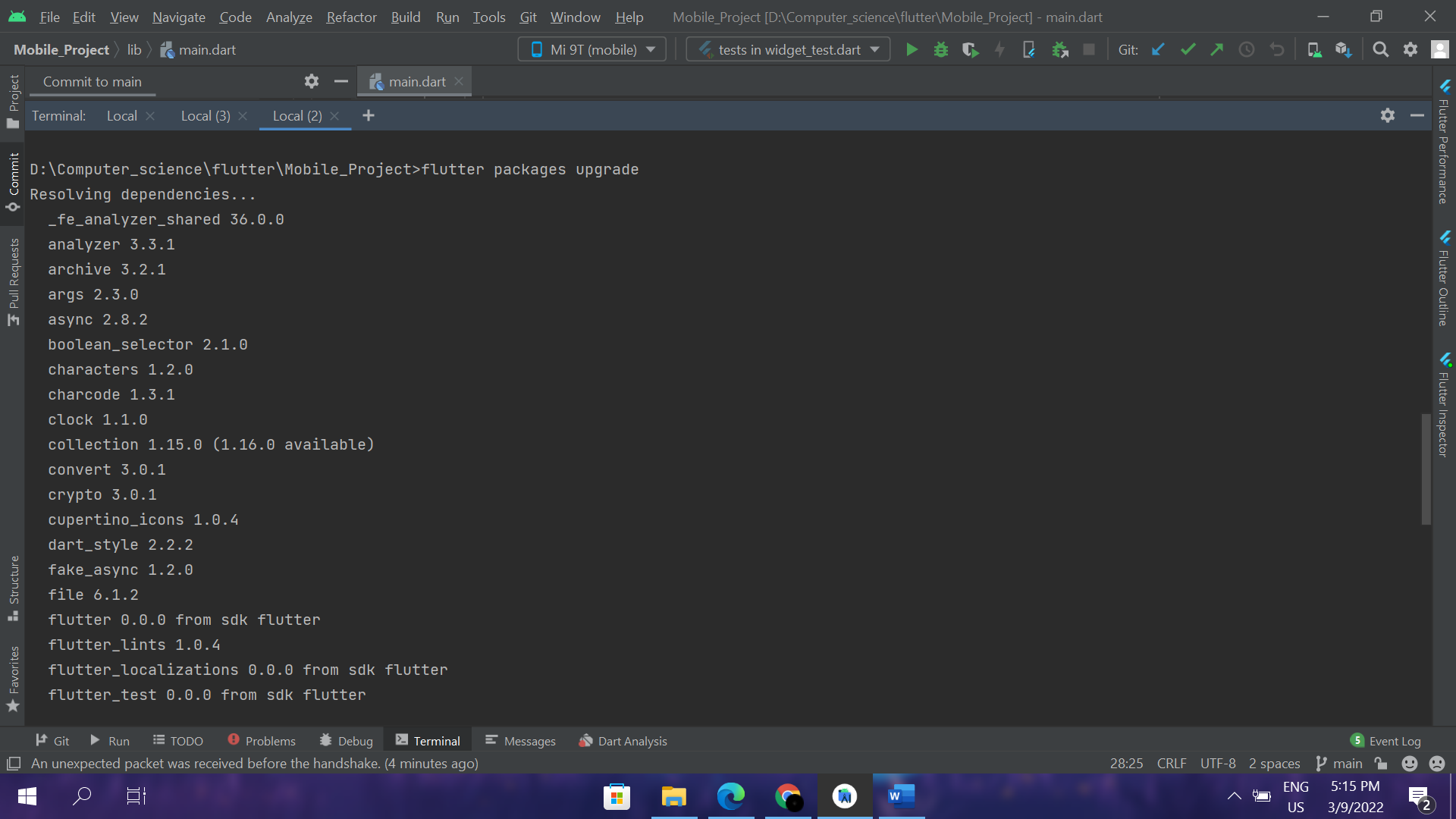
Task: Toggle the Structure tool window sidebar
Action: pyautogui.click(x=14, y=588)
